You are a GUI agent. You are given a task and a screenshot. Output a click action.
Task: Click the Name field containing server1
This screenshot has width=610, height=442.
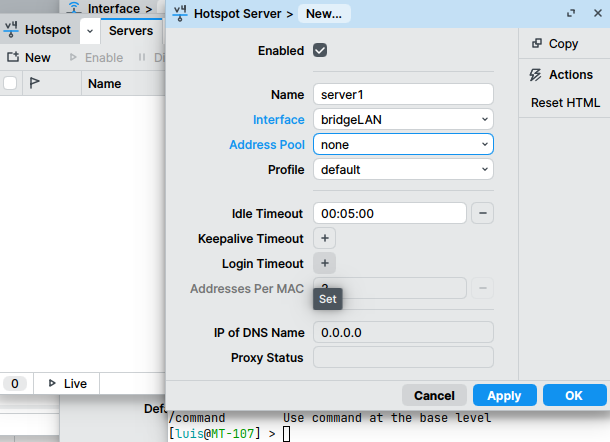click(x=403, y=94)
